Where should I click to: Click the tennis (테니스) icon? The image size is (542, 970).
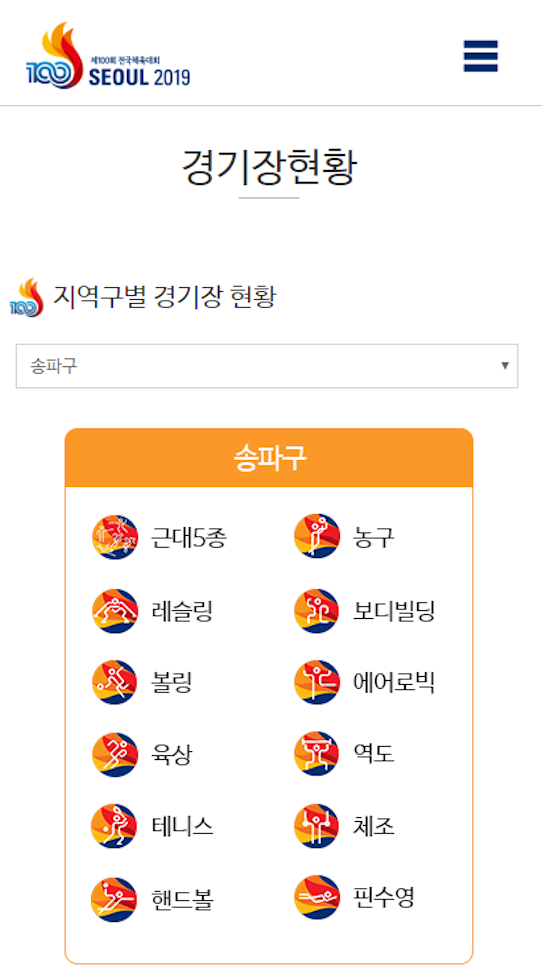[x=114, y=826]
